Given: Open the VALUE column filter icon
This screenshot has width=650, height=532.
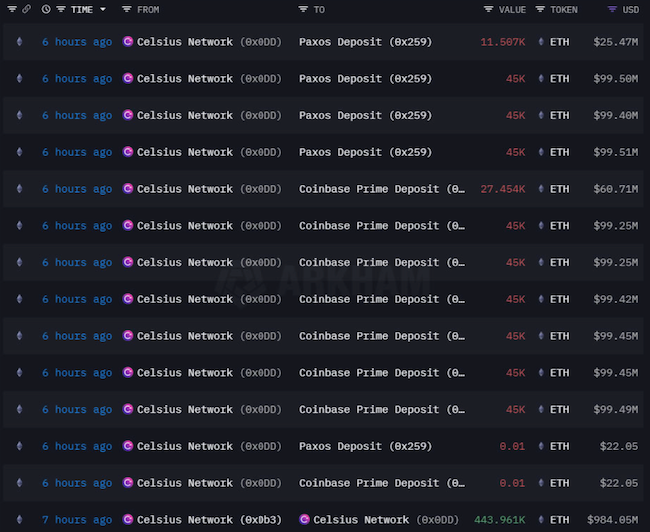Looking at the screenshot, I should point(489,9).
